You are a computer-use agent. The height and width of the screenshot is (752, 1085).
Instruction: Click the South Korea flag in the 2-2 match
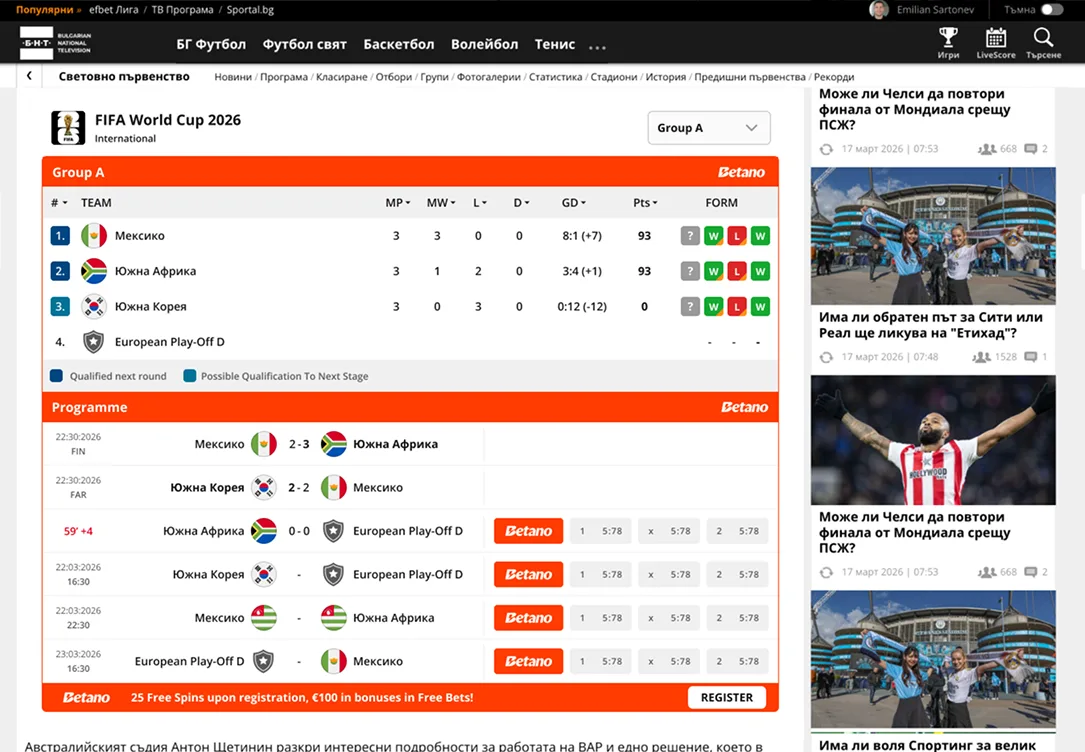pyautogui.click(x=264, y=488)
